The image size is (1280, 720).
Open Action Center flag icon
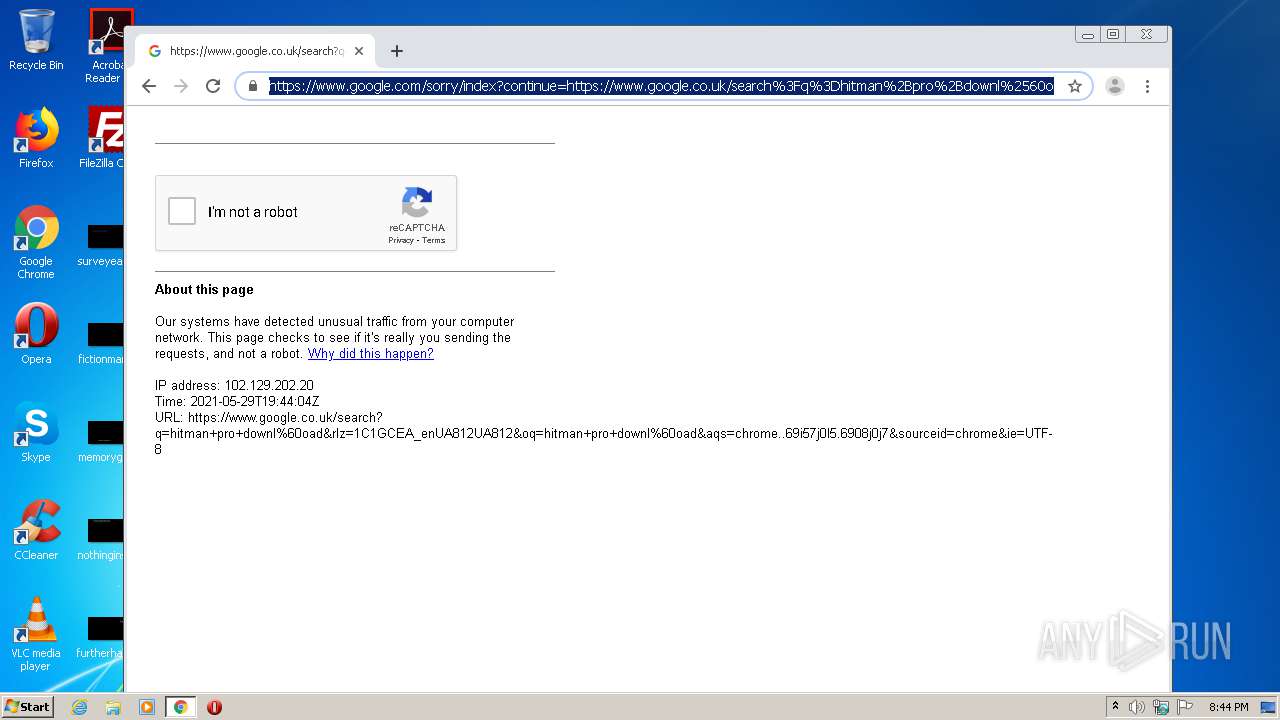click(1185, 707)
